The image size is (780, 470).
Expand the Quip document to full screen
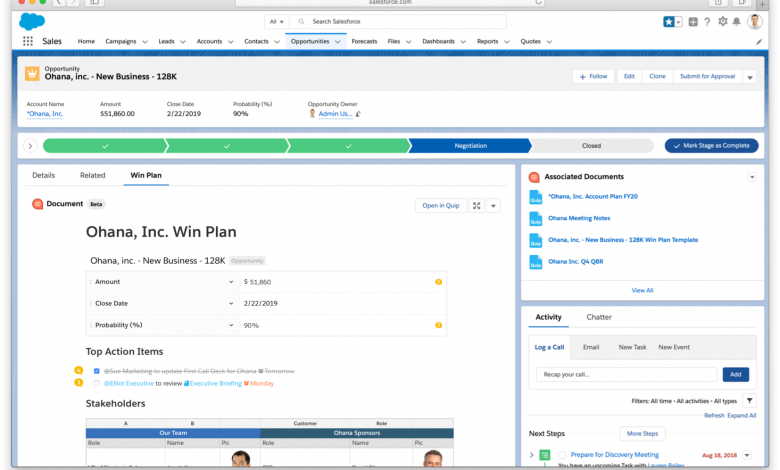click(x=477, y=206)
